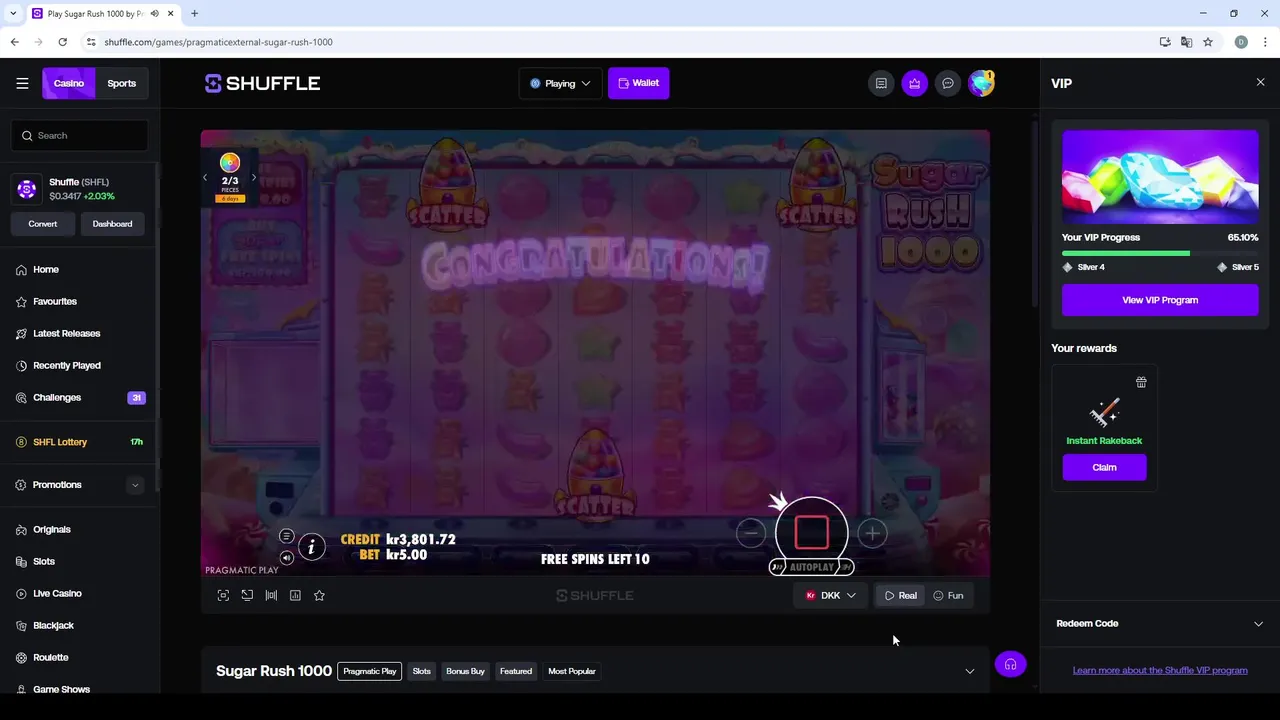The height and width of the screenshot is (720, 1280).
Task: Click the Convert button
Action: (43, 224)
